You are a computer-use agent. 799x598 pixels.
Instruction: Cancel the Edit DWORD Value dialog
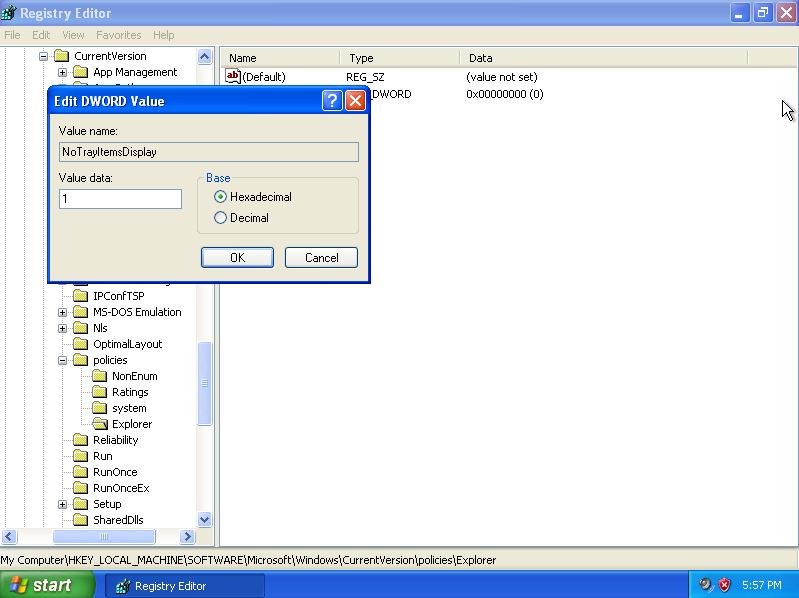point(321,258)
